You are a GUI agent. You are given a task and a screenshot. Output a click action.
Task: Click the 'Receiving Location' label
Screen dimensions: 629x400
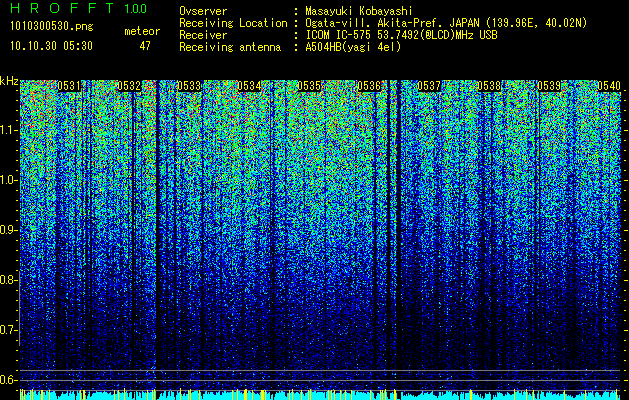click(x=233, y=23)
